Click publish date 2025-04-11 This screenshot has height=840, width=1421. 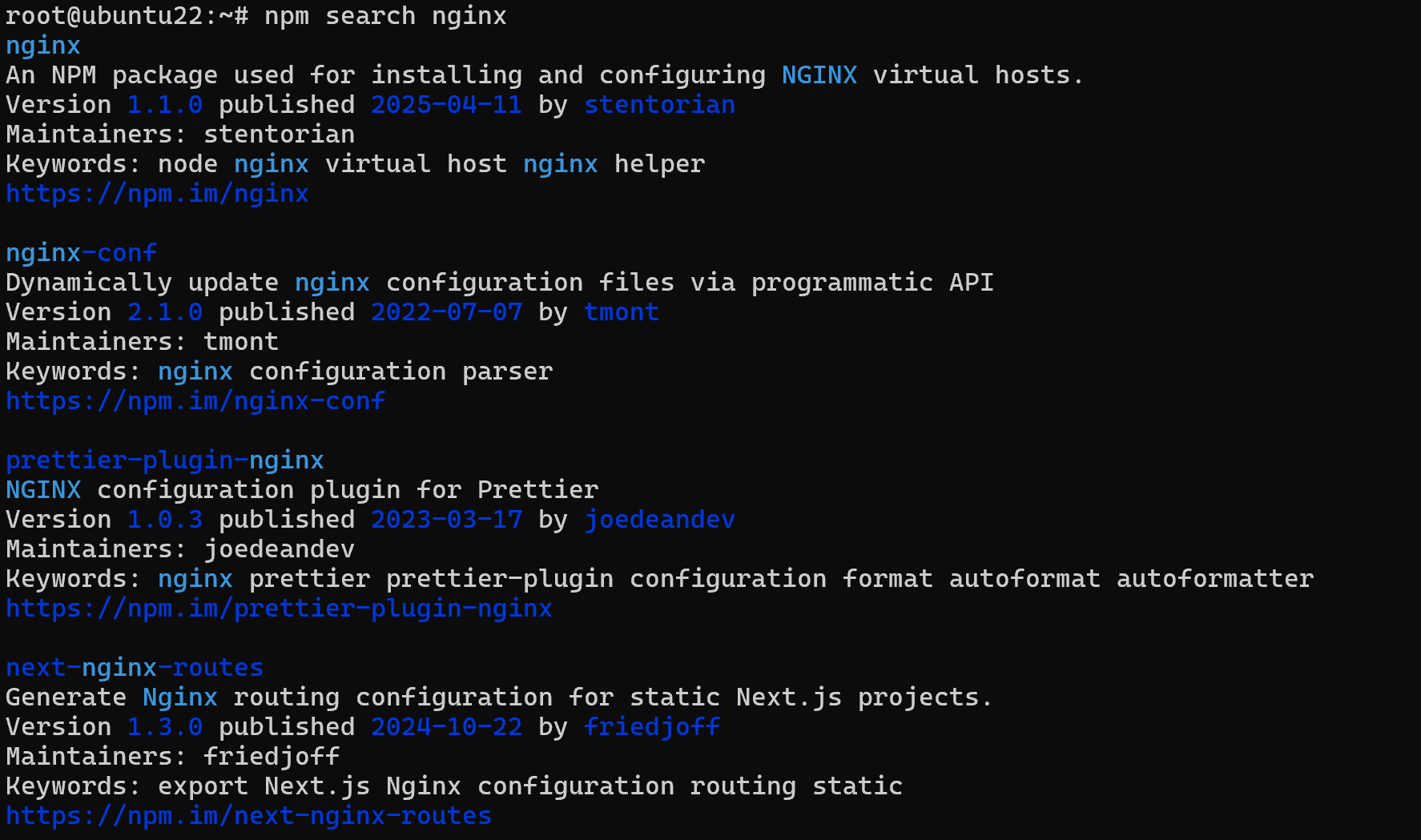pyautogui.click(x=446, y=105)
